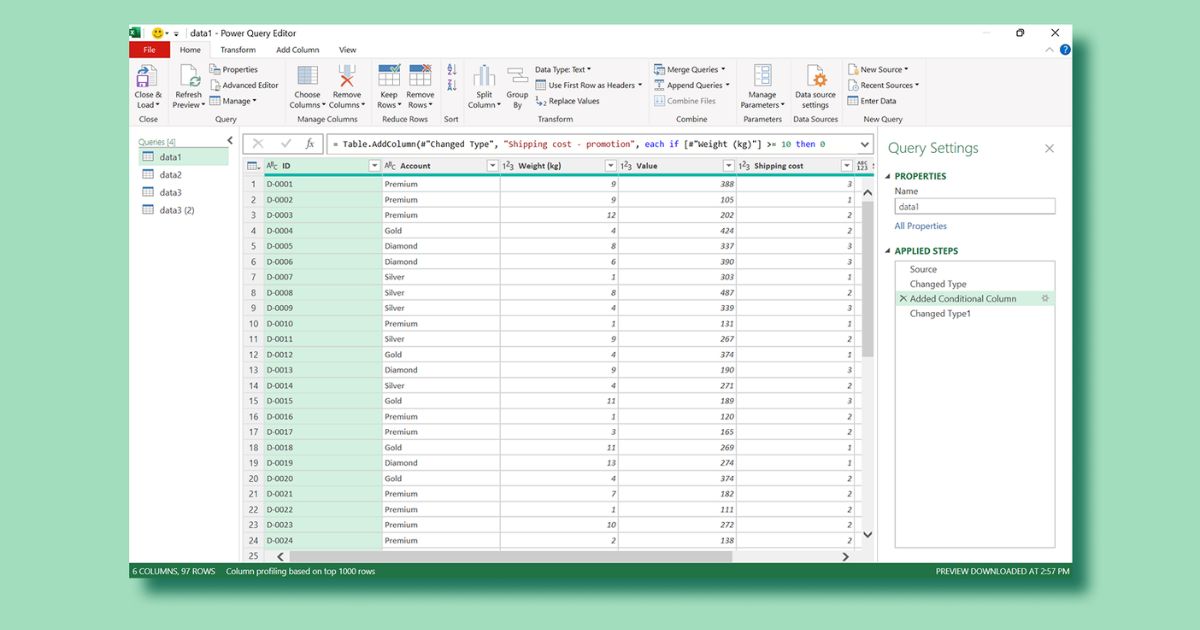Open the ID column filter dropdown
Image resolution: width=1200 pixels, height=630 pixels.
pyautogui.click(x=374, y=166)
